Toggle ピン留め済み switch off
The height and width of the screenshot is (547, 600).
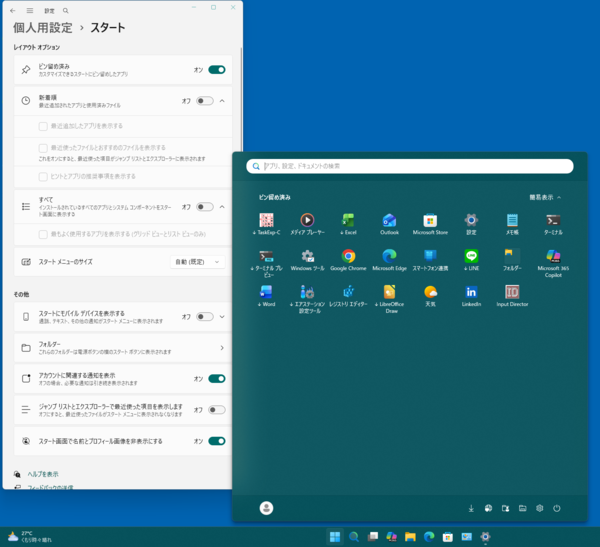click(217, 70)
